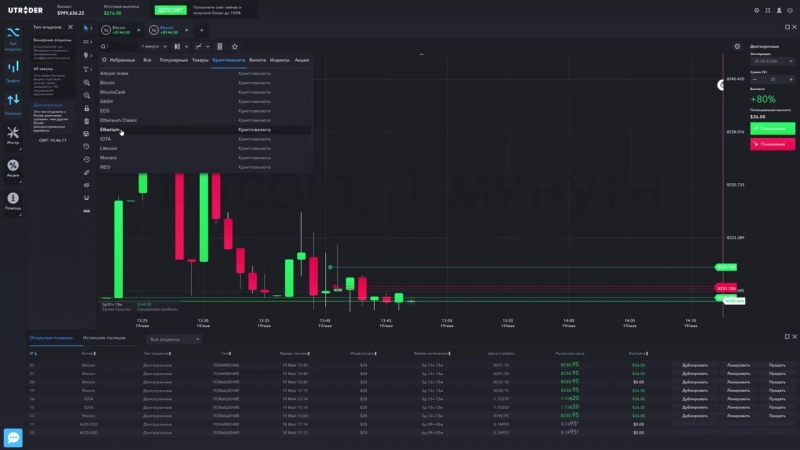Image resolution: width=800 pixels, height=450 pixels.
Task: Toggle fullscreen mode icon in top bar
Action: point(768,10)
